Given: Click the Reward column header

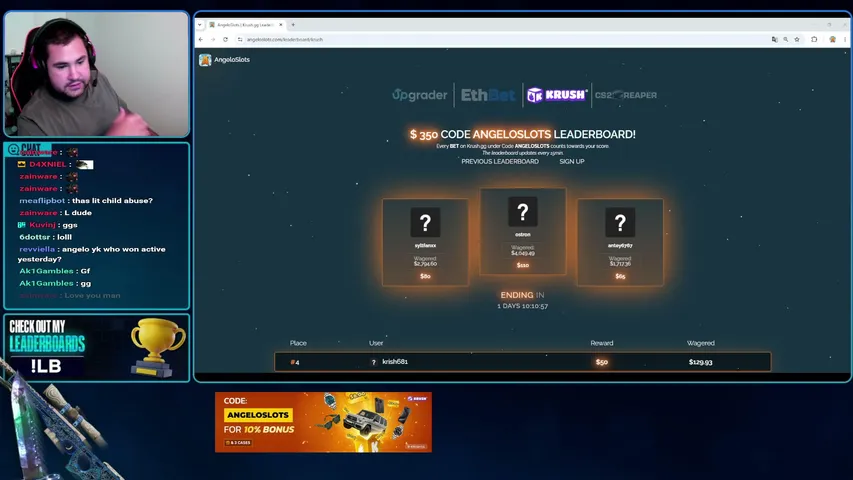Looking at the screenshot, I should pyautogui.click(x=602, y=343).
